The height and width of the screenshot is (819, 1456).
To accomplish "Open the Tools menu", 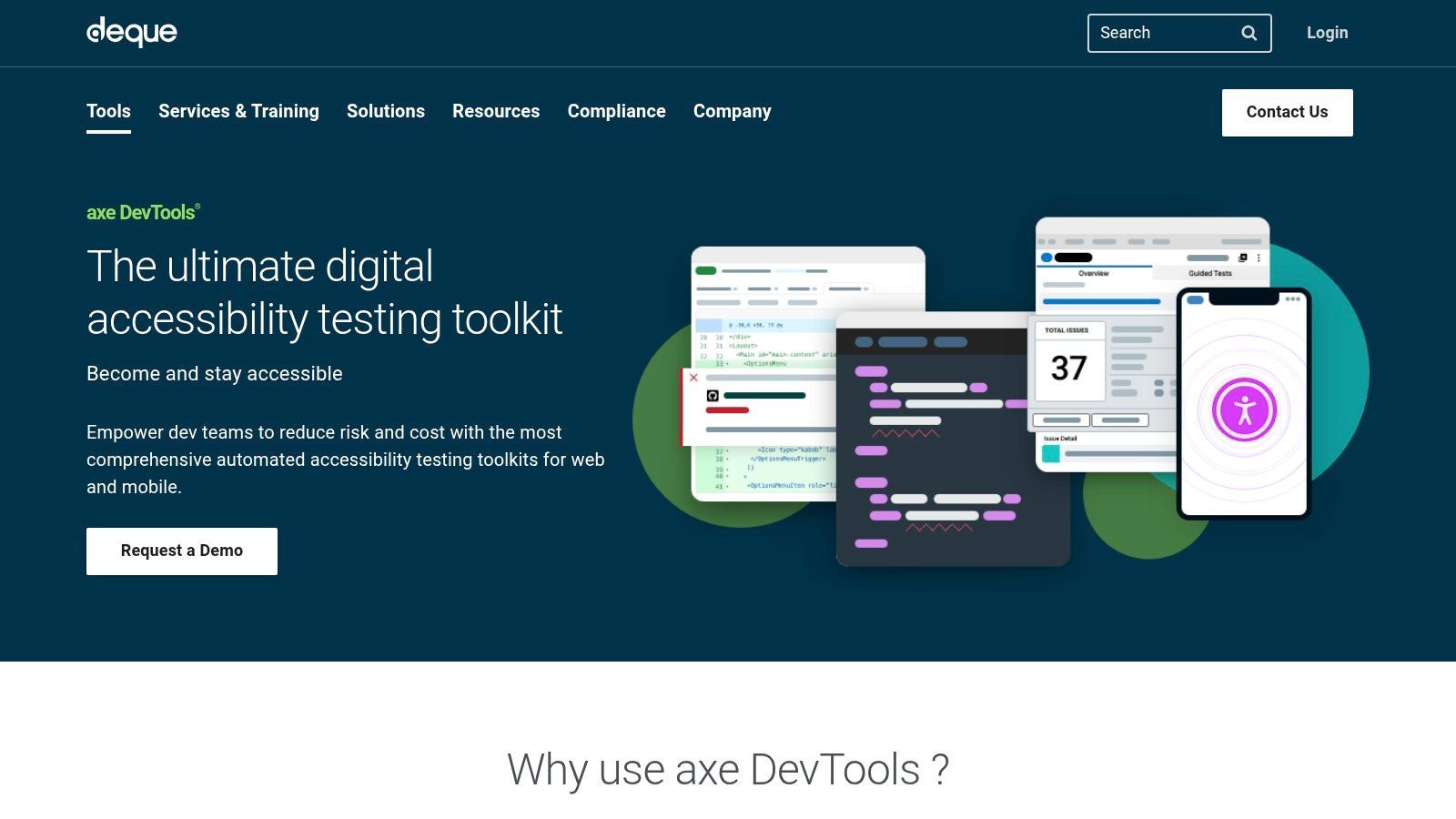I will click(x=108, y=111).
